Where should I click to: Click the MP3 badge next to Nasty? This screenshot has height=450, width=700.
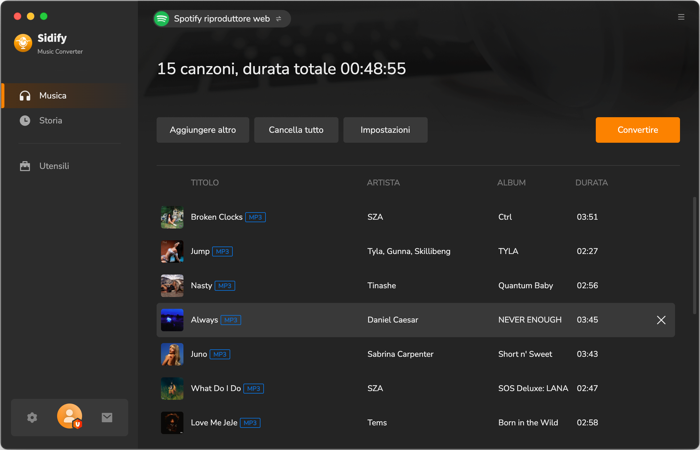click(225, 286)
